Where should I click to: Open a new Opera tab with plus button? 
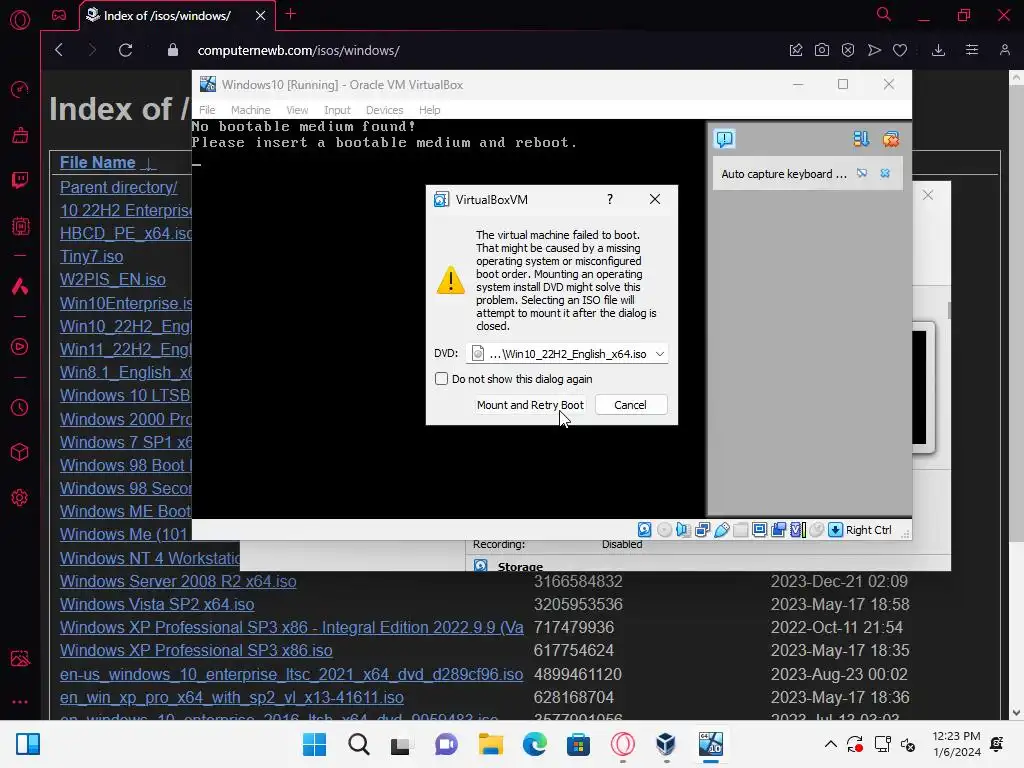coord(291,14)
